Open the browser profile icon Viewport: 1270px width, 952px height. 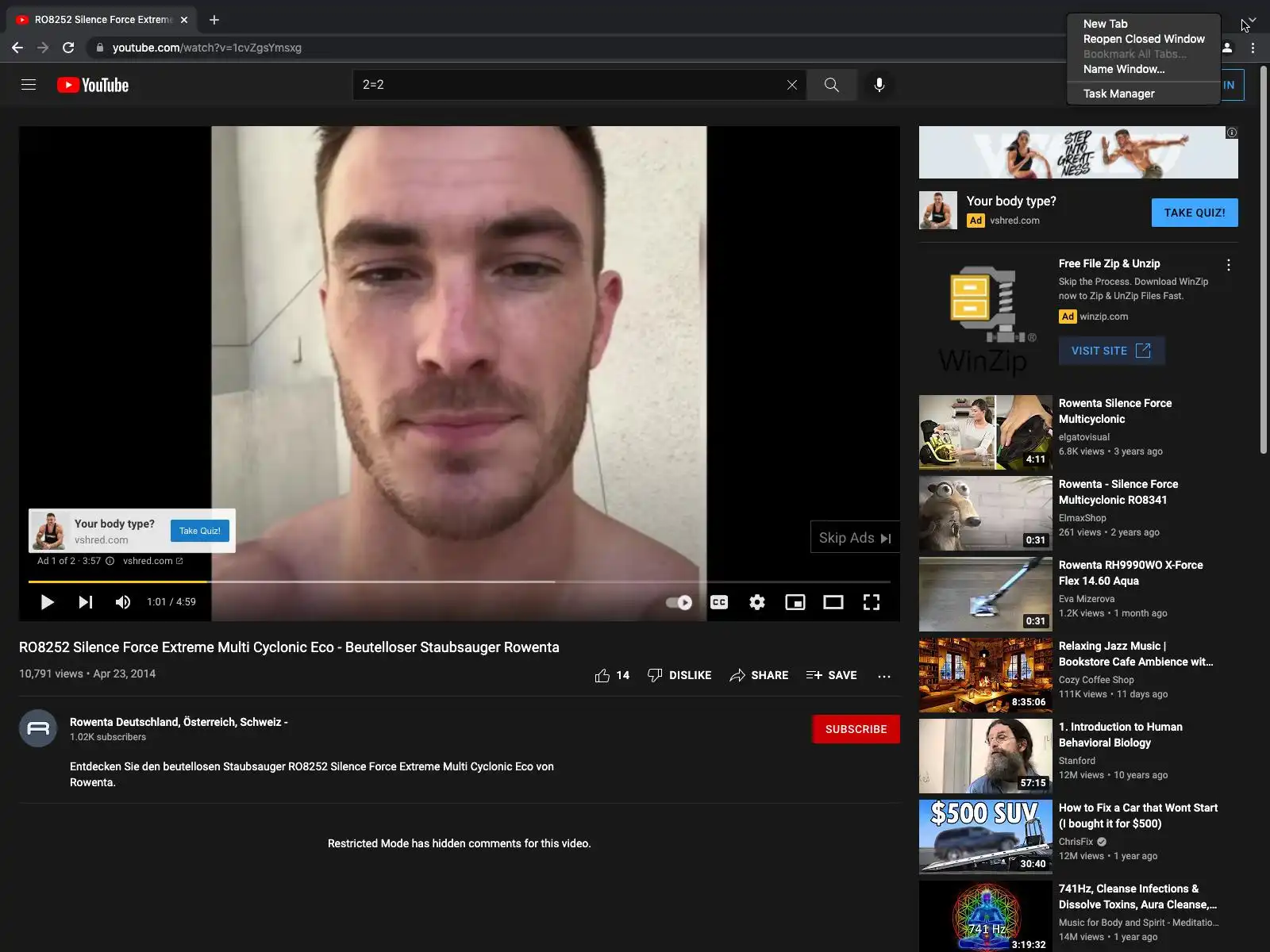[1227, 48]
